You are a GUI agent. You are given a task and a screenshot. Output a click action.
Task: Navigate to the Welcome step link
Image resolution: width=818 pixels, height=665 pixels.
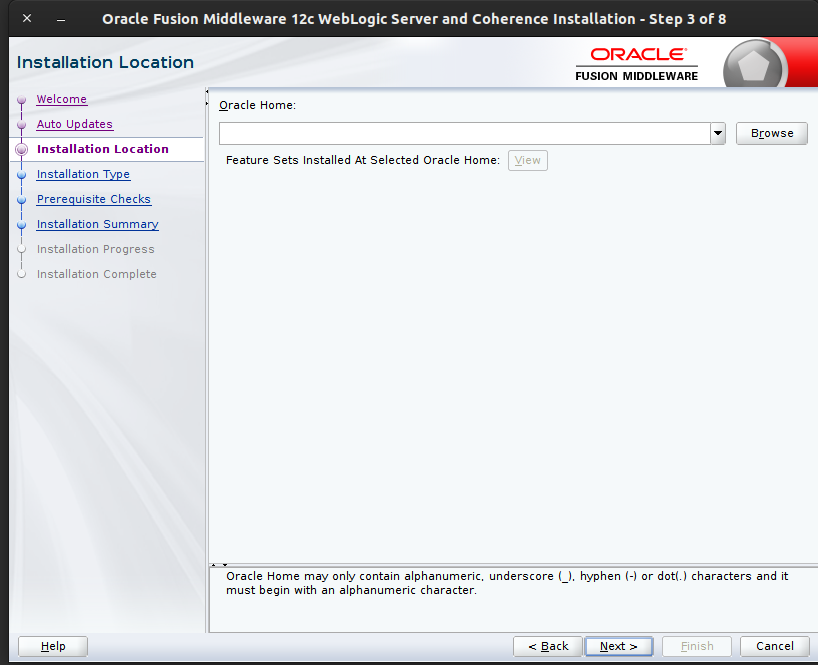[61, 99]
